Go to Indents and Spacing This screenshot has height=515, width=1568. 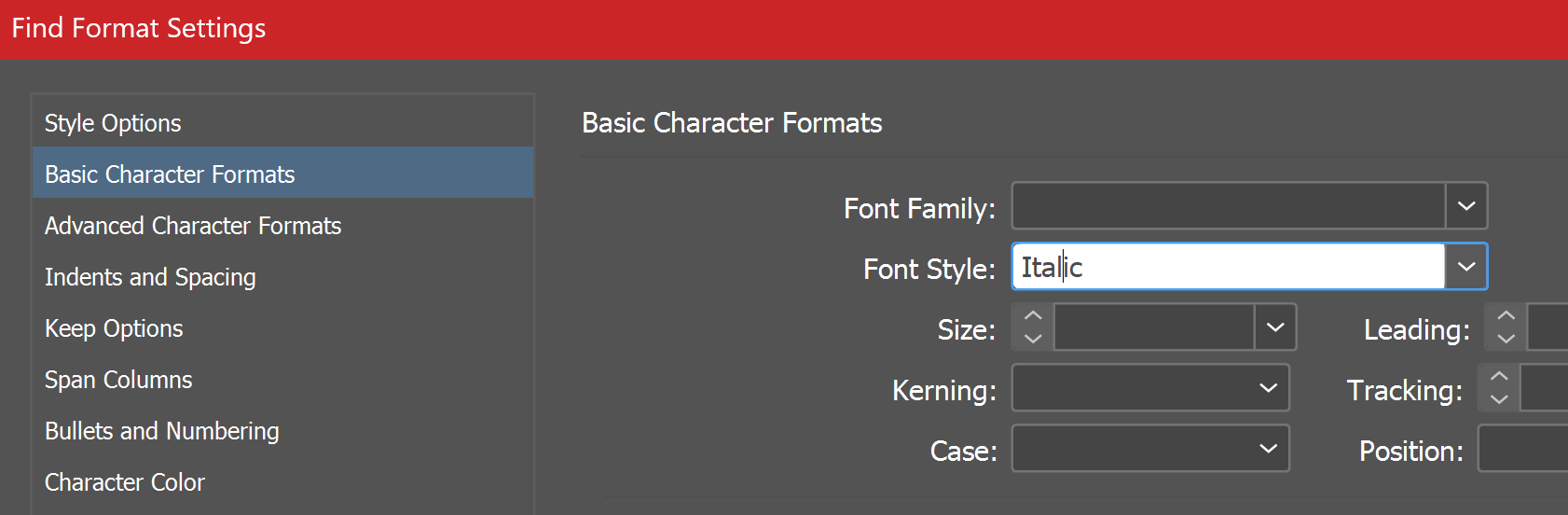150,277
